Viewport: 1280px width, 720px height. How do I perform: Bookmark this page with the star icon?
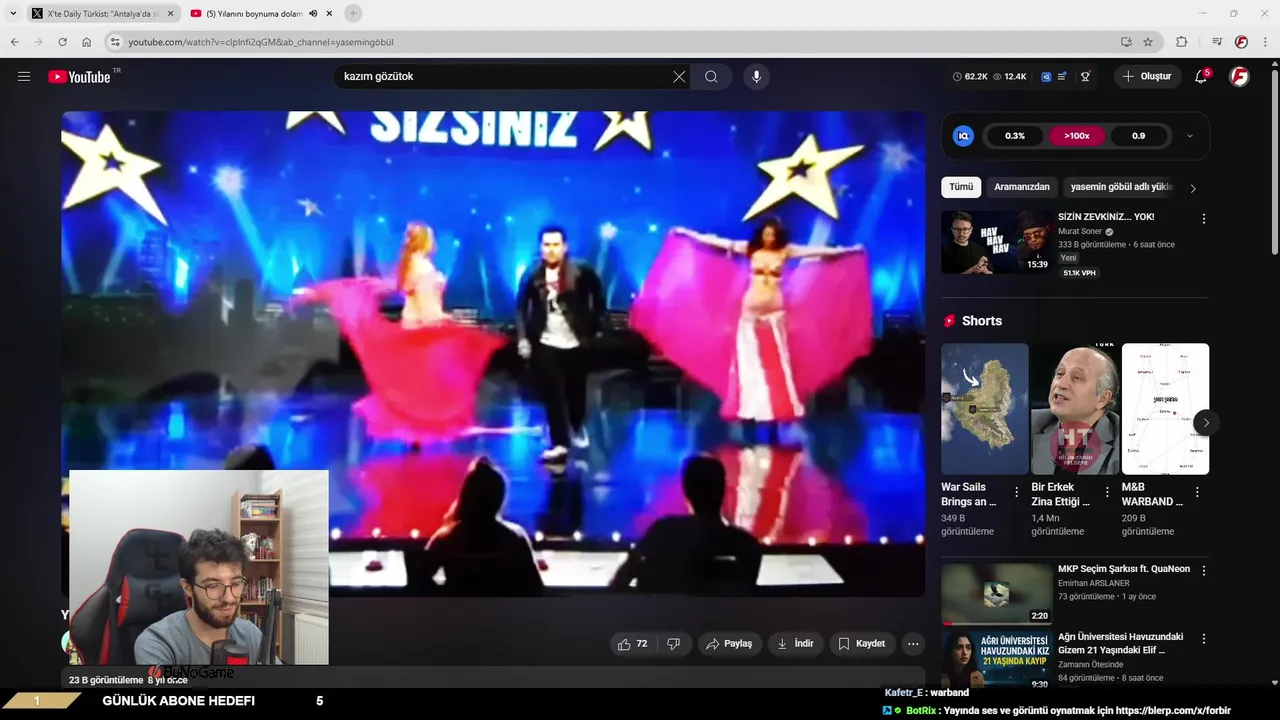pos(1148,42)
